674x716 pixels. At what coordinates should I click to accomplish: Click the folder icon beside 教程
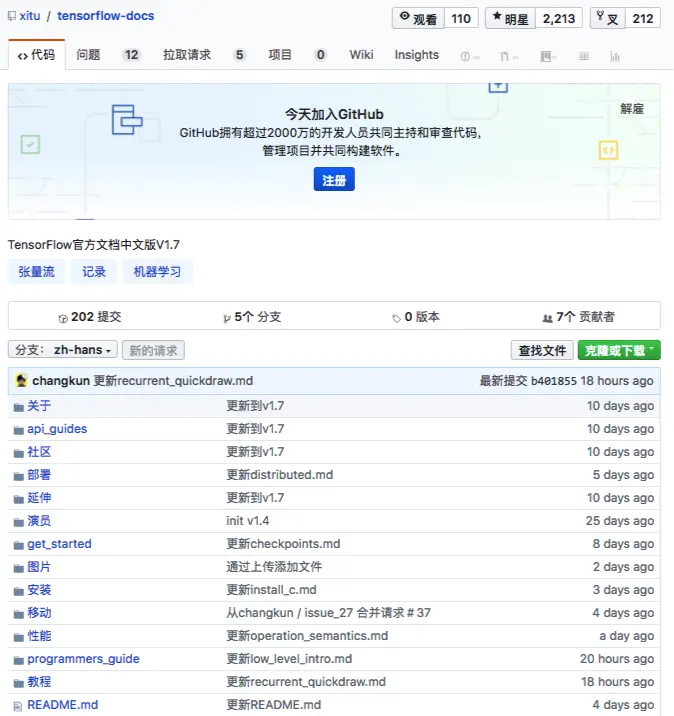(x=18, y=684)
